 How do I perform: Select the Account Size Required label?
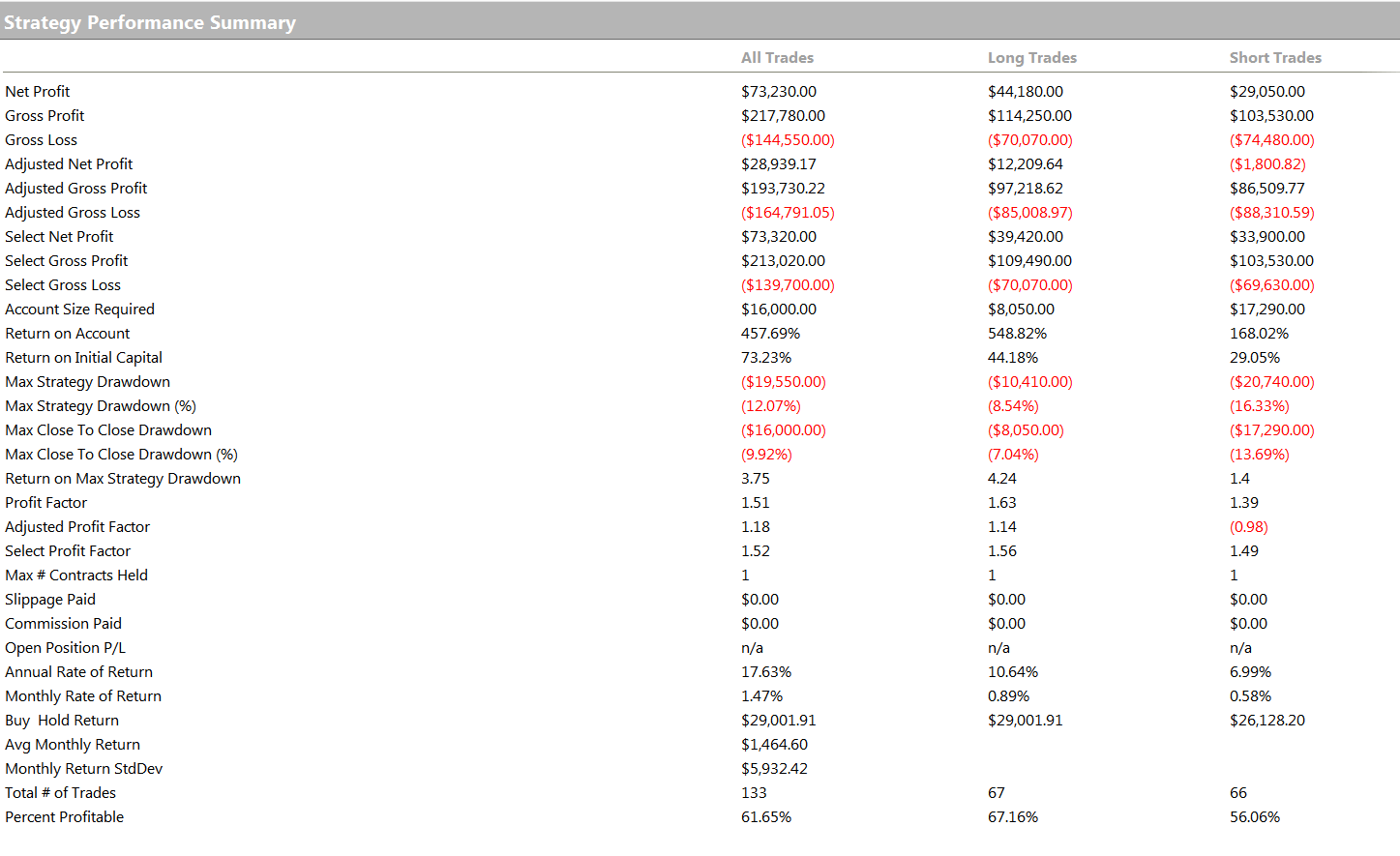(x=79, y=310)
